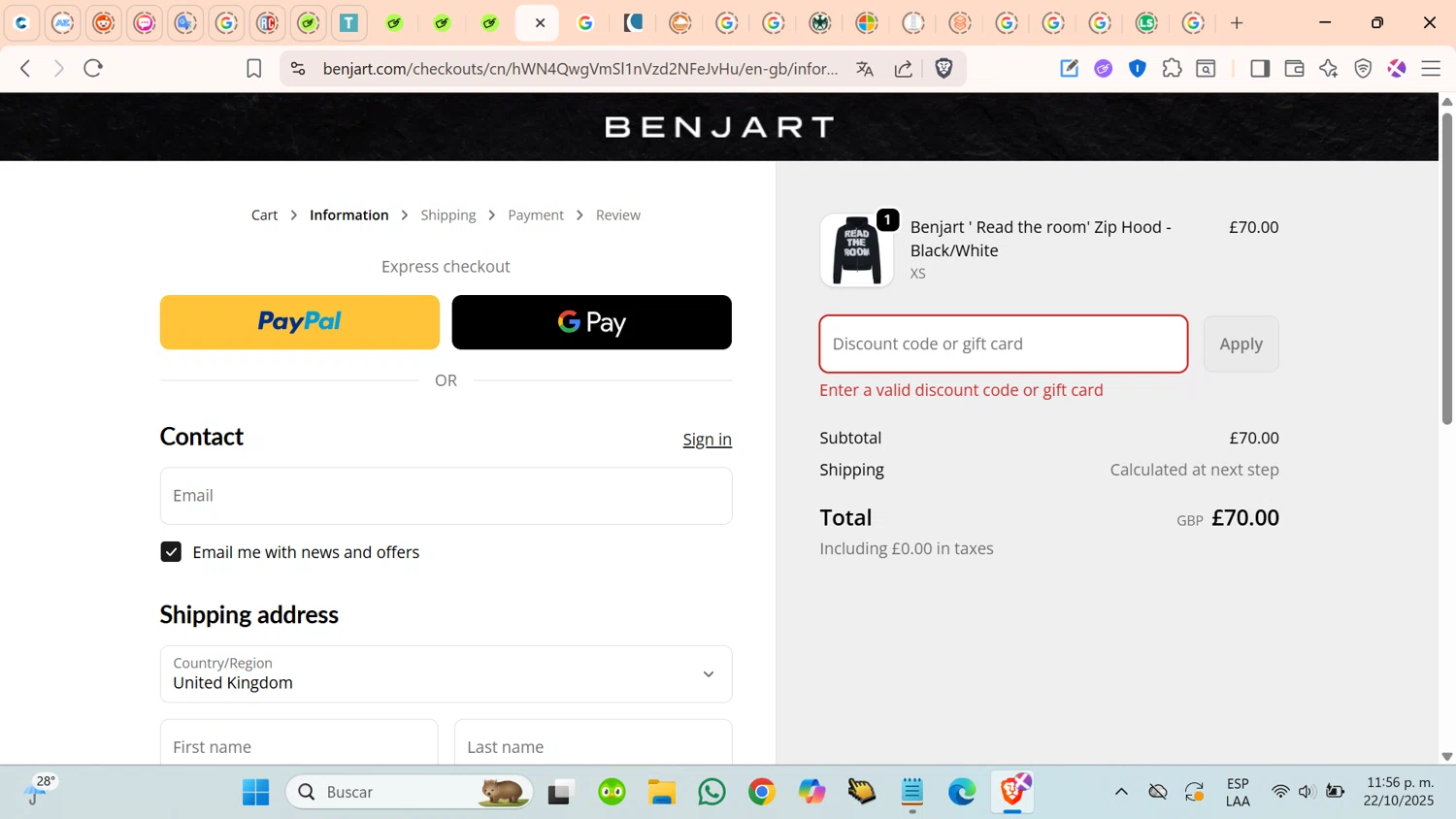Click the Review breadcrumb step
Screen dimensions: 1456x819
click(x=617, y=215)
